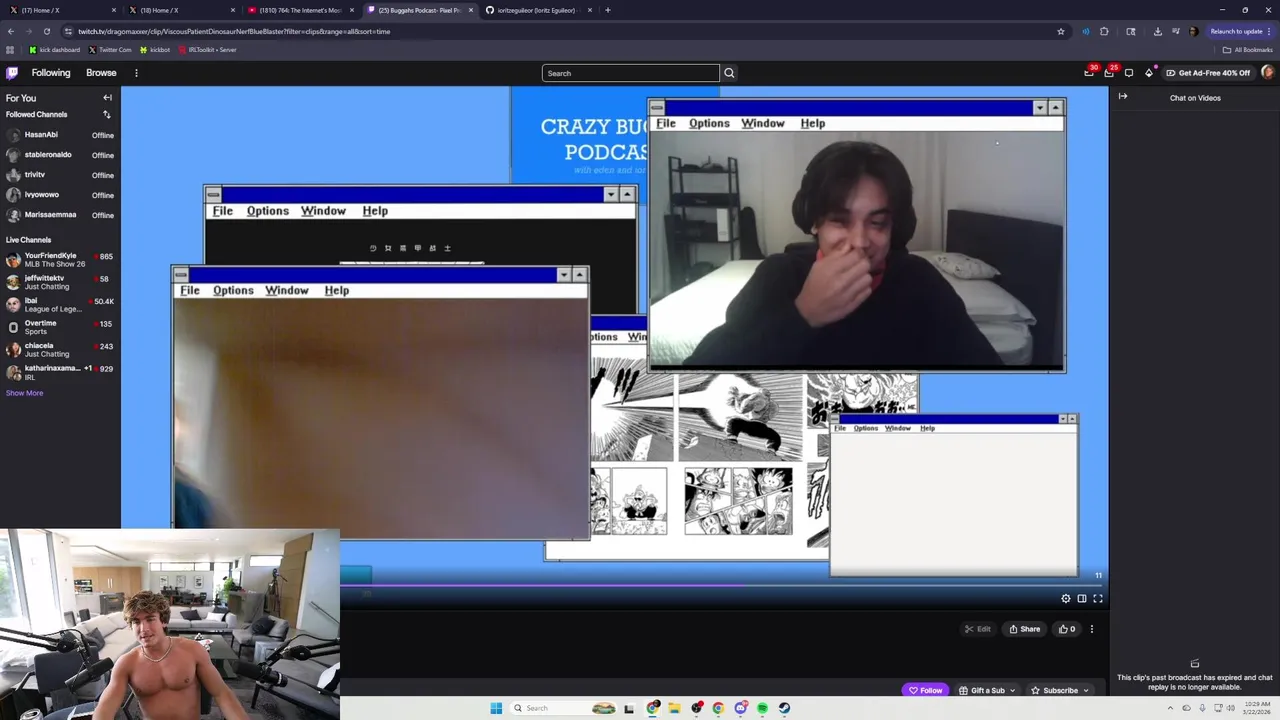Click the clip Edit button
Image resolution: width=1280 pixels, height=720 pixels.
click(x=977, y=629)
